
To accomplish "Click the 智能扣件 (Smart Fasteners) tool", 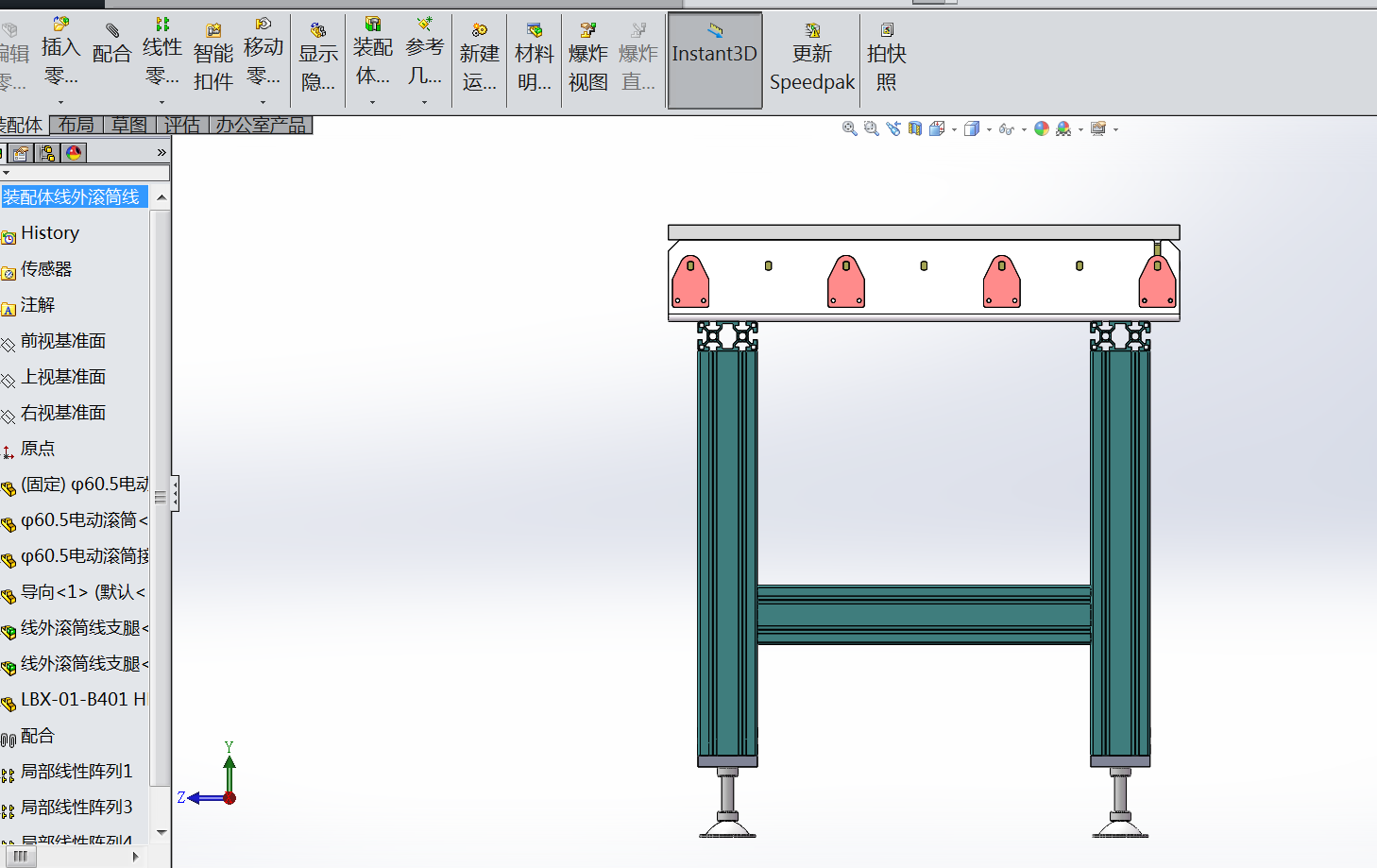I will [x=213, y=59].
